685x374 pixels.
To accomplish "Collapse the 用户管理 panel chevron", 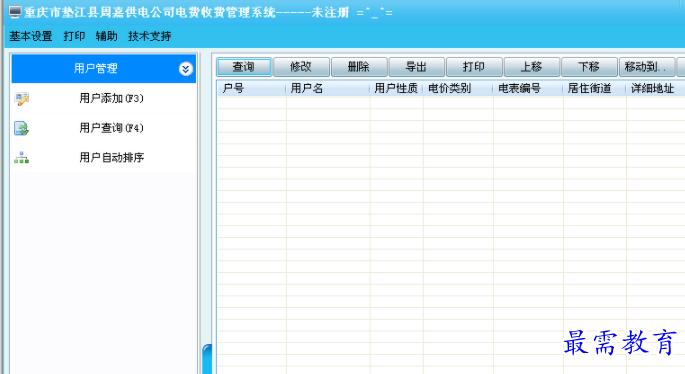I will pyautogui.click(x=186, y=69).
